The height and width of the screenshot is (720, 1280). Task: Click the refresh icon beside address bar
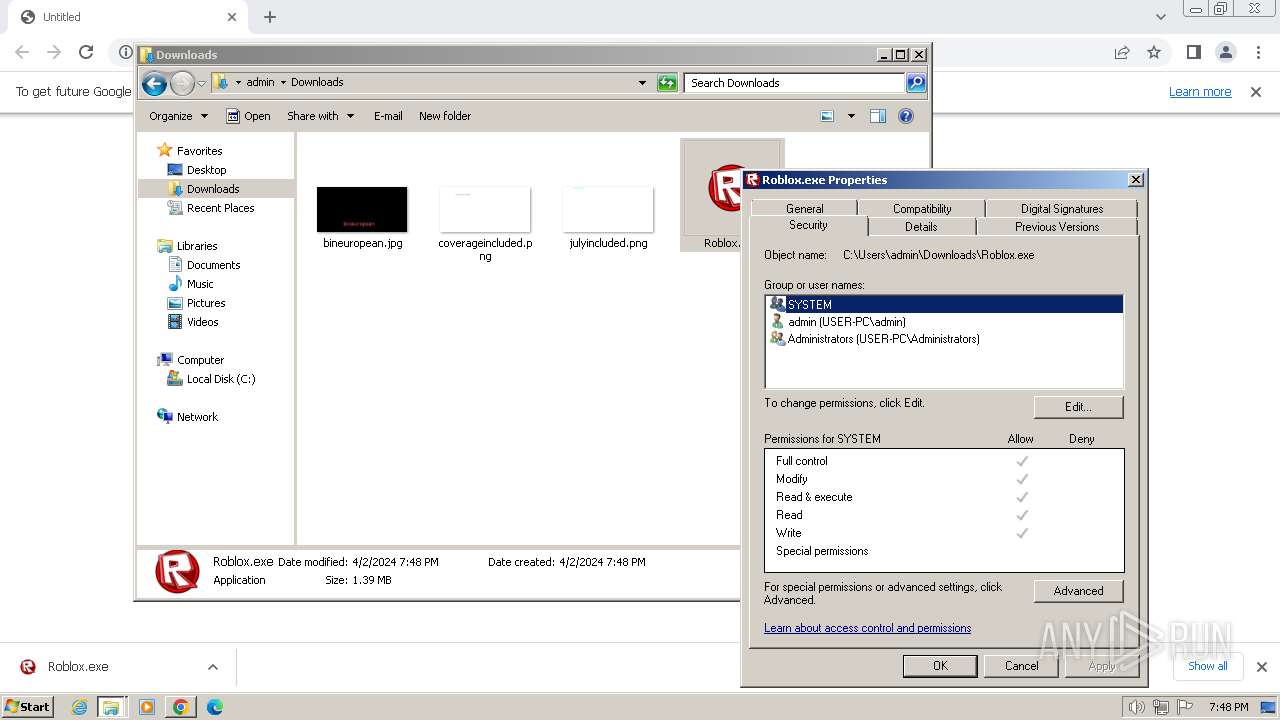(667, 83)
